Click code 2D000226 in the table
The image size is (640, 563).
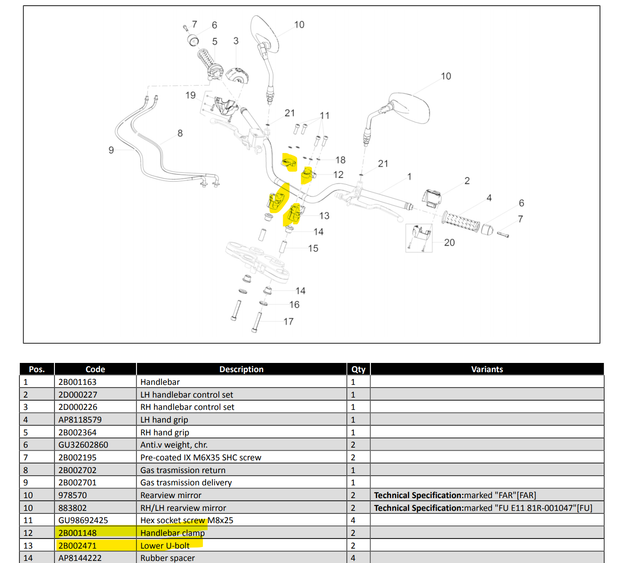pyautogui.click(x=78, y=407)
